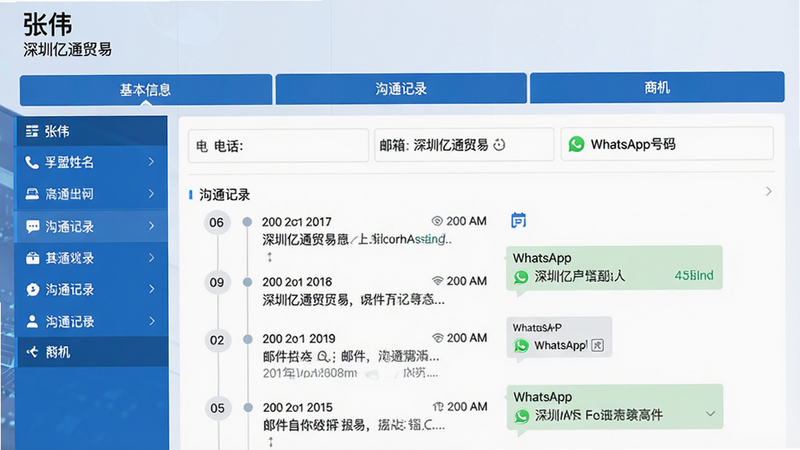The width and height of the screenshot is (800, 450).
Task: Switch to the 基本信息 tab
Action: (x=145, y=90)
